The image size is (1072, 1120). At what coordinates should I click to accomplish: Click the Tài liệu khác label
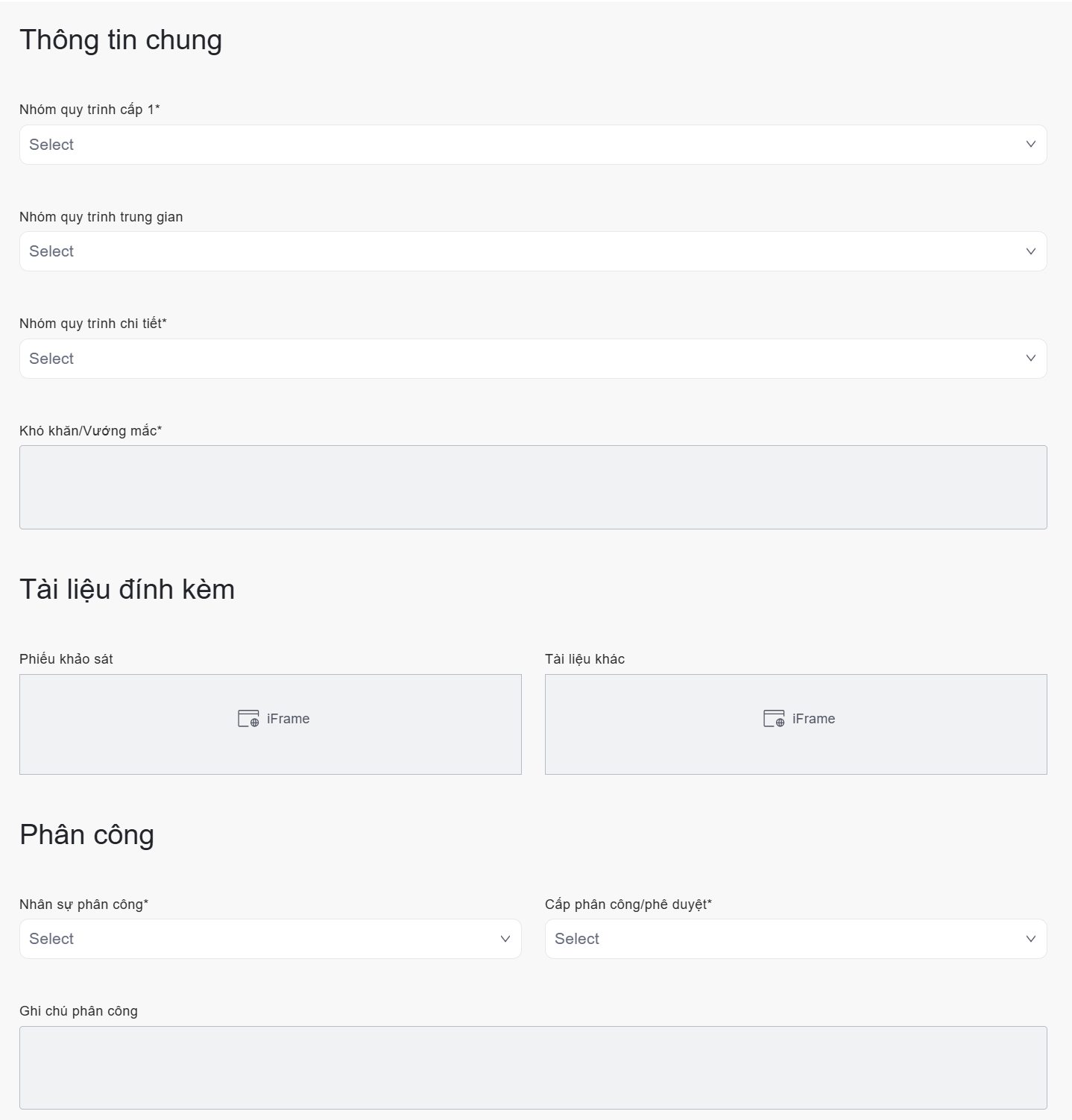(x=584, y=659)
